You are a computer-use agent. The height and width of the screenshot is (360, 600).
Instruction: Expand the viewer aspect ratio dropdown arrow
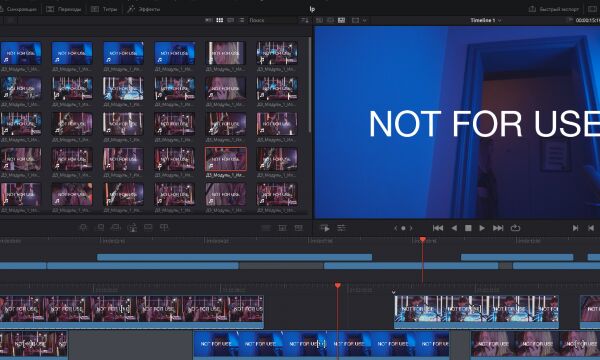pyautogui.click(x=365, y=20)
